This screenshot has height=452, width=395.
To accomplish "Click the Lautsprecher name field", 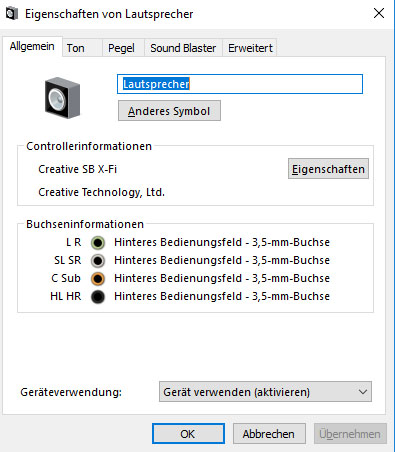I will tap(240, 84).
